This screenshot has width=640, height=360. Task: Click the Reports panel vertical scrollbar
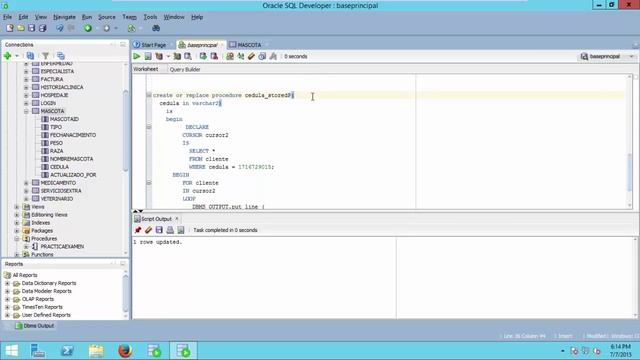tap(125, 294)
